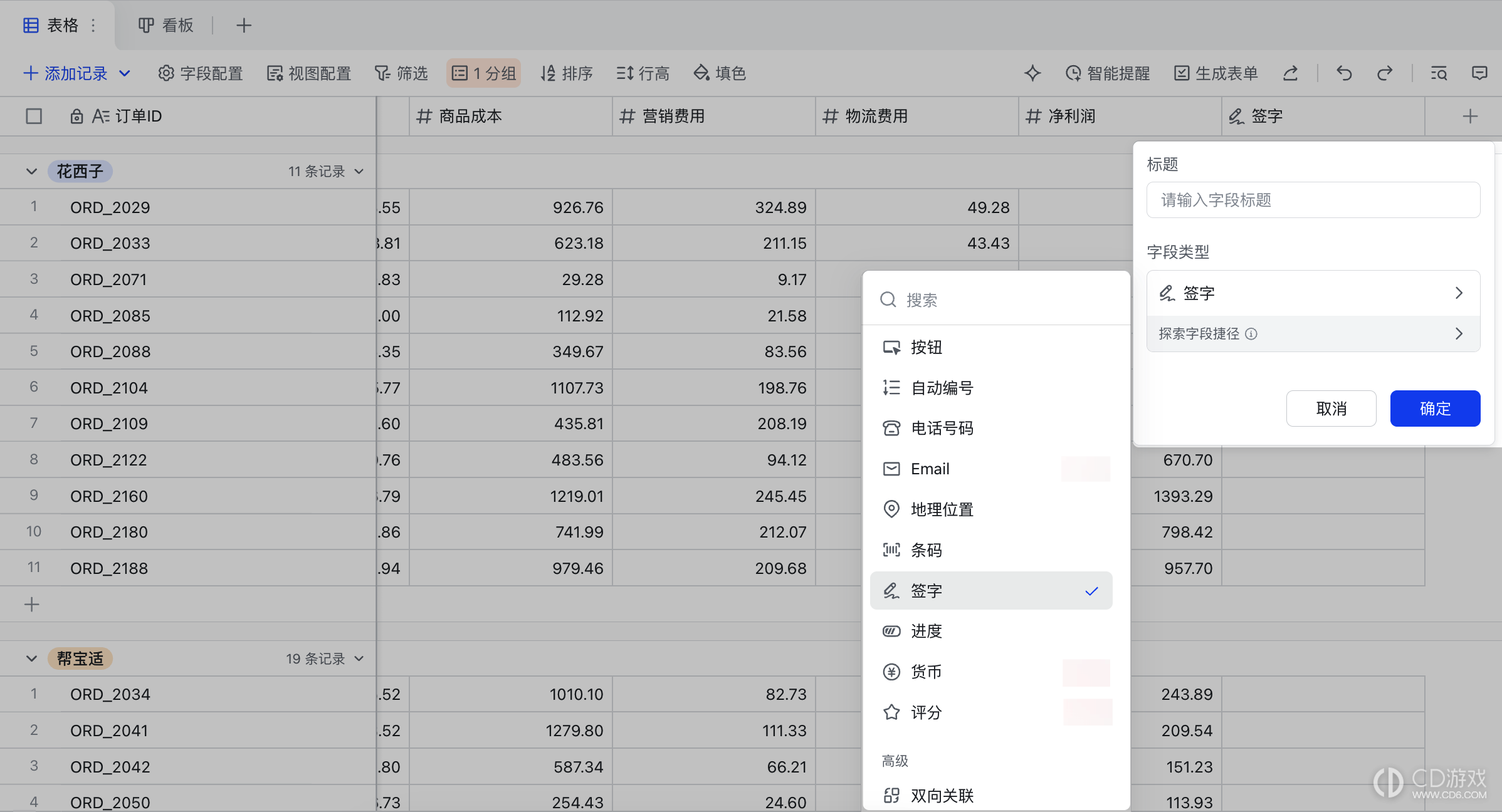The width and height of the screenshot is (1502, 812).
Task: Open the comments icon at far right
Action: pos(1479,73)
